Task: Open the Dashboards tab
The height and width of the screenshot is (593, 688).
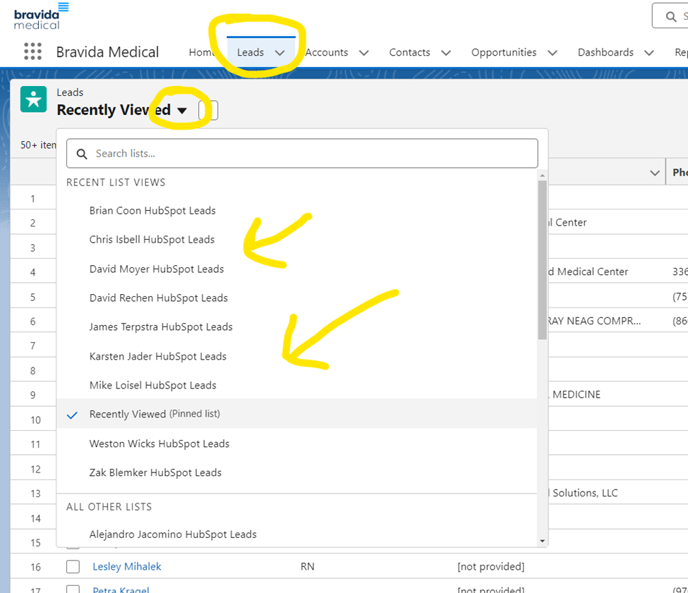Action: pos(606,53)
